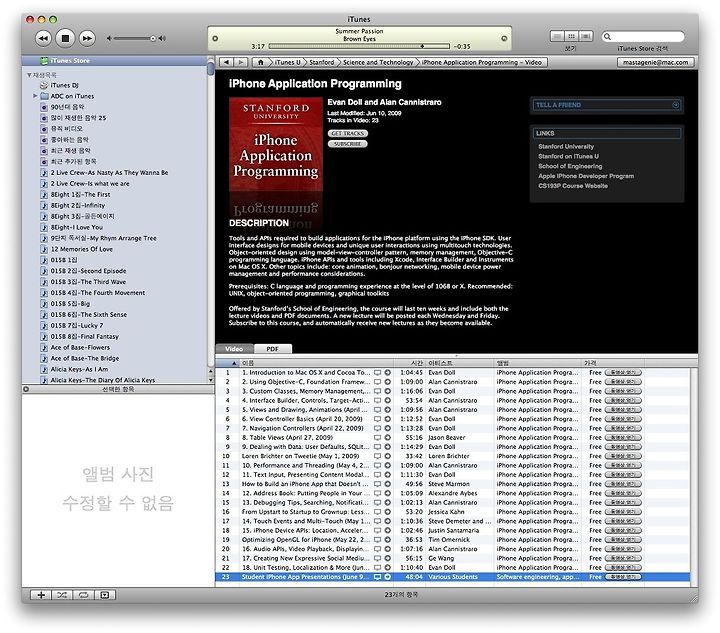Add a new playlist with plus button
Image resolution: width=720 pixels, height=633 pixels.
point(41,595)
